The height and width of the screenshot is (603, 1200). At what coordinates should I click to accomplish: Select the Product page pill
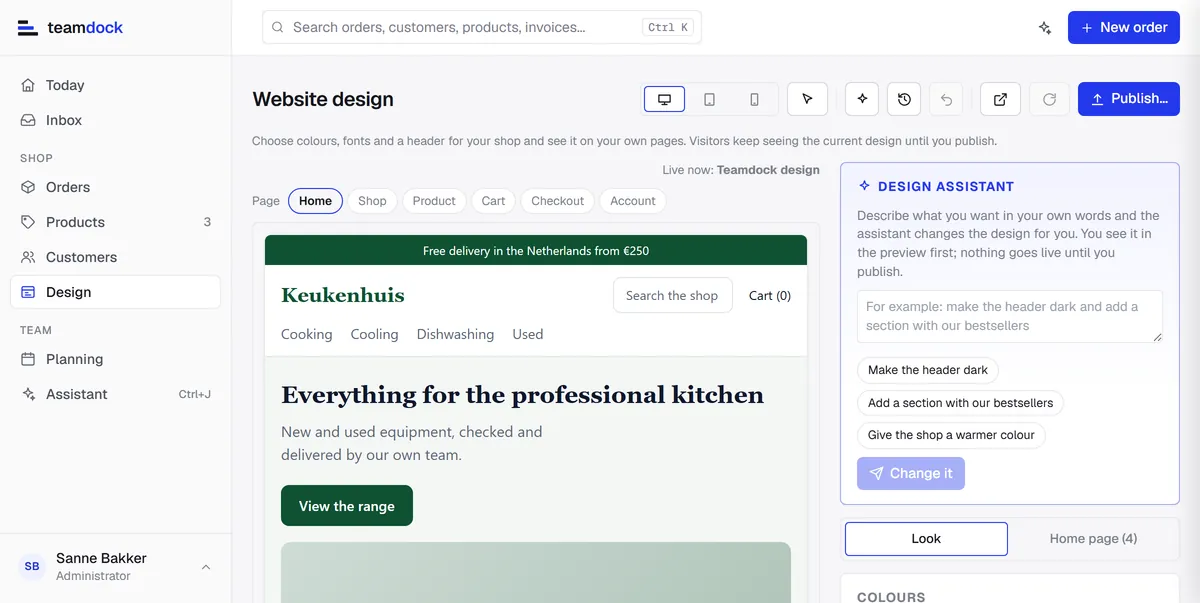click(434, 201)
